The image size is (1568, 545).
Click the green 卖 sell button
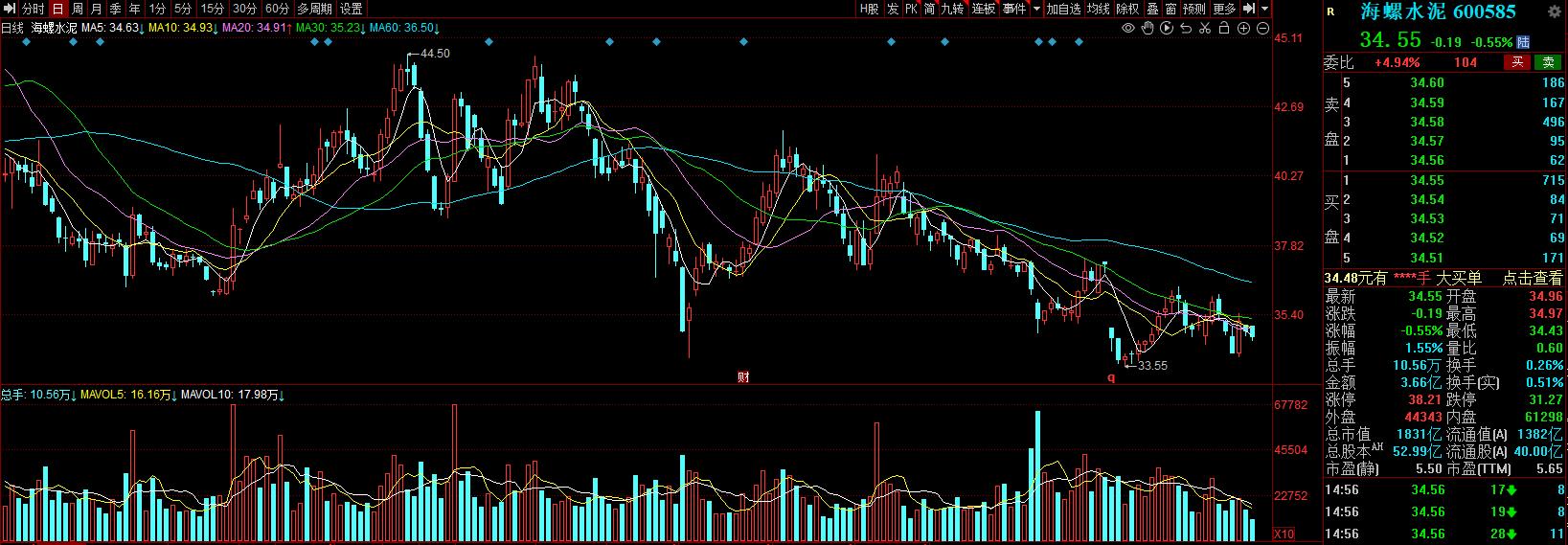[x=1547, y=62]
